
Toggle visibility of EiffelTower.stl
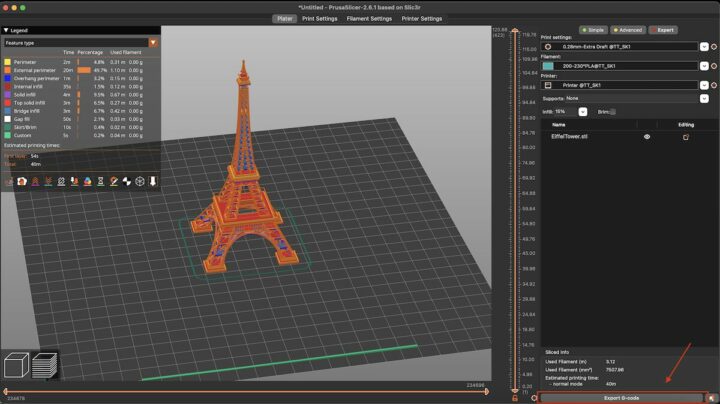[x=647, y=136]
